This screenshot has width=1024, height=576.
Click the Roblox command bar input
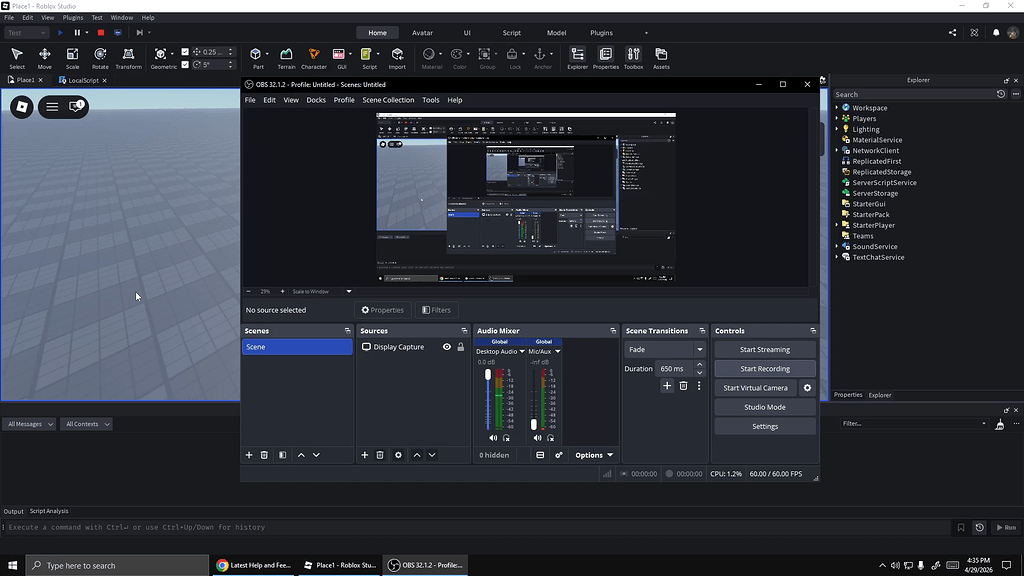(x=477, y=527)
